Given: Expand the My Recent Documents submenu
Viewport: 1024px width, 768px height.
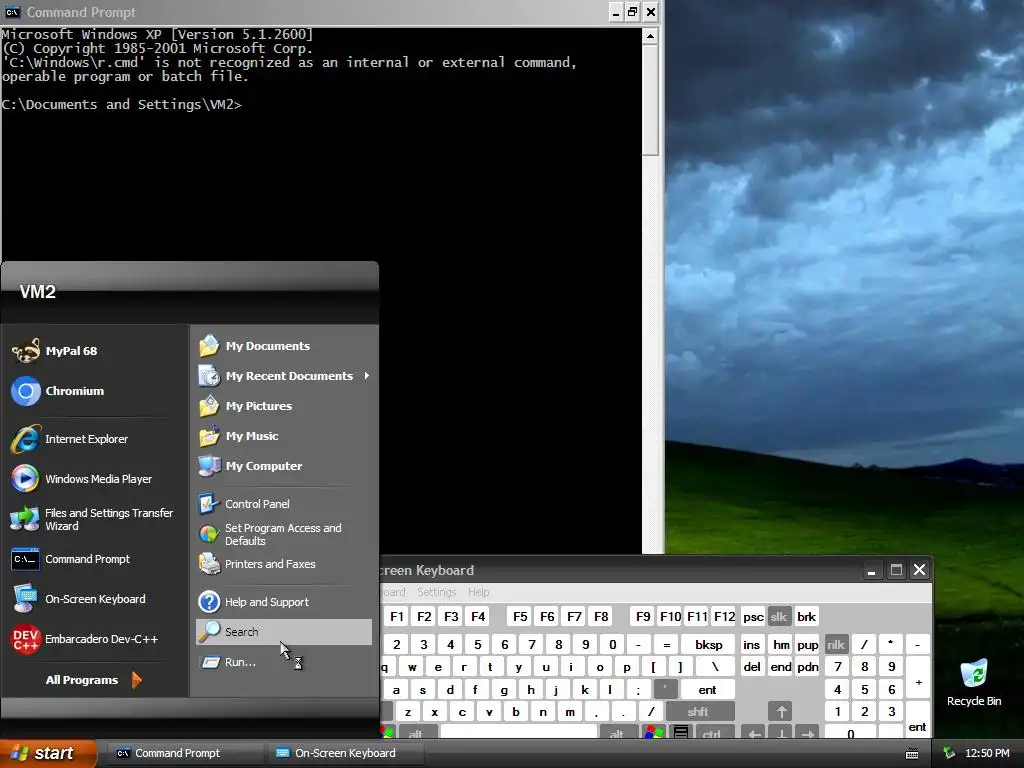Looking at the screenshot, I should tap(284, 376).
